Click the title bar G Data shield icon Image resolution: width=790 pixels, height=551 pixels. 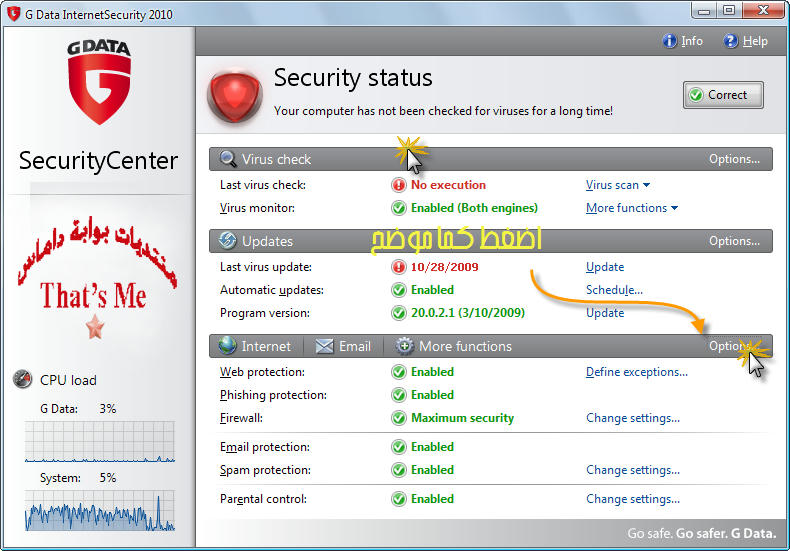(14, 14)
